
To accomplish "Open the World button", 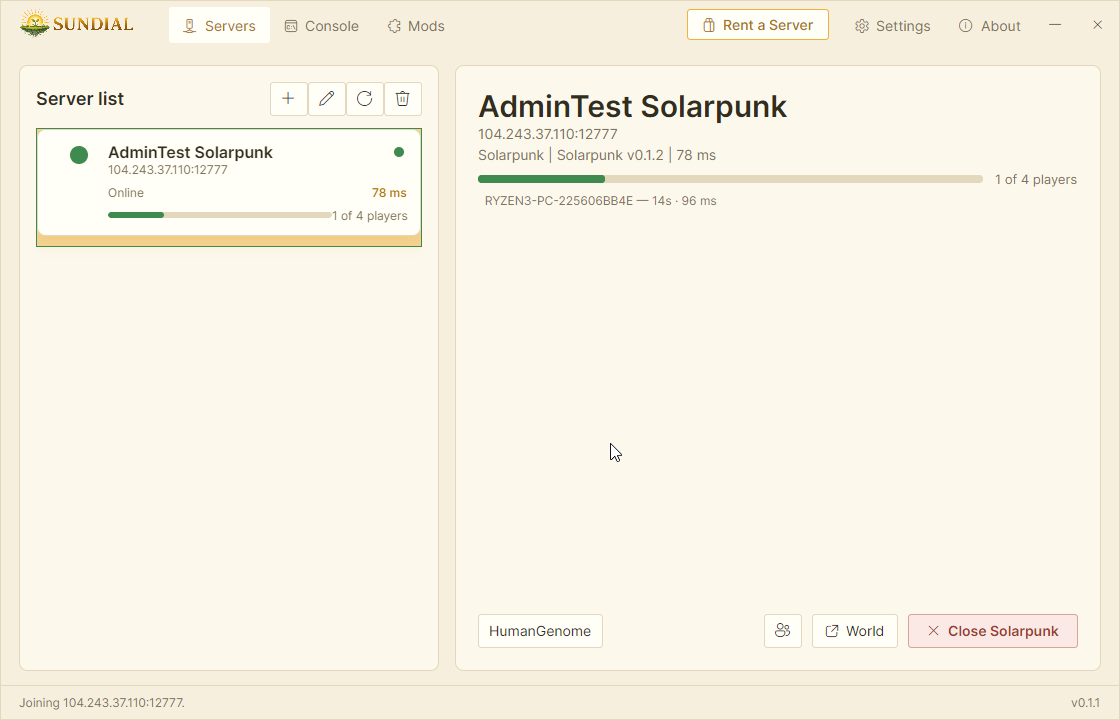I will click(x=854, y=631).
